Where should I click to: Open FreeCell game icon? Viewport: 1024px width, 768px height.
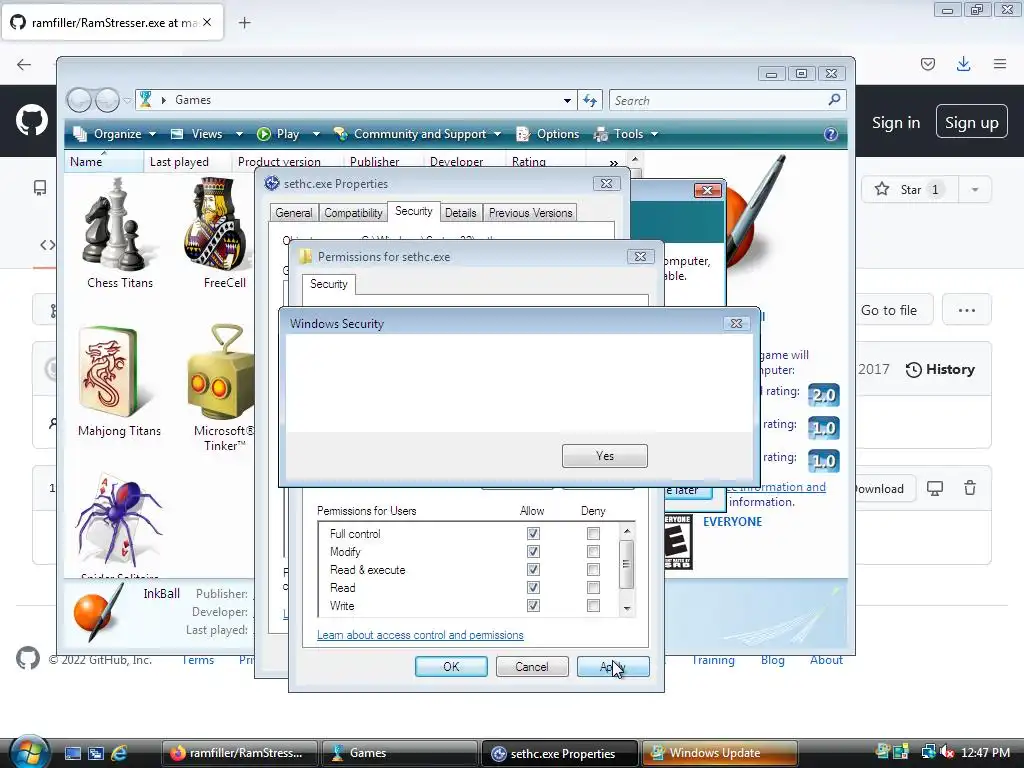(218, 224)
